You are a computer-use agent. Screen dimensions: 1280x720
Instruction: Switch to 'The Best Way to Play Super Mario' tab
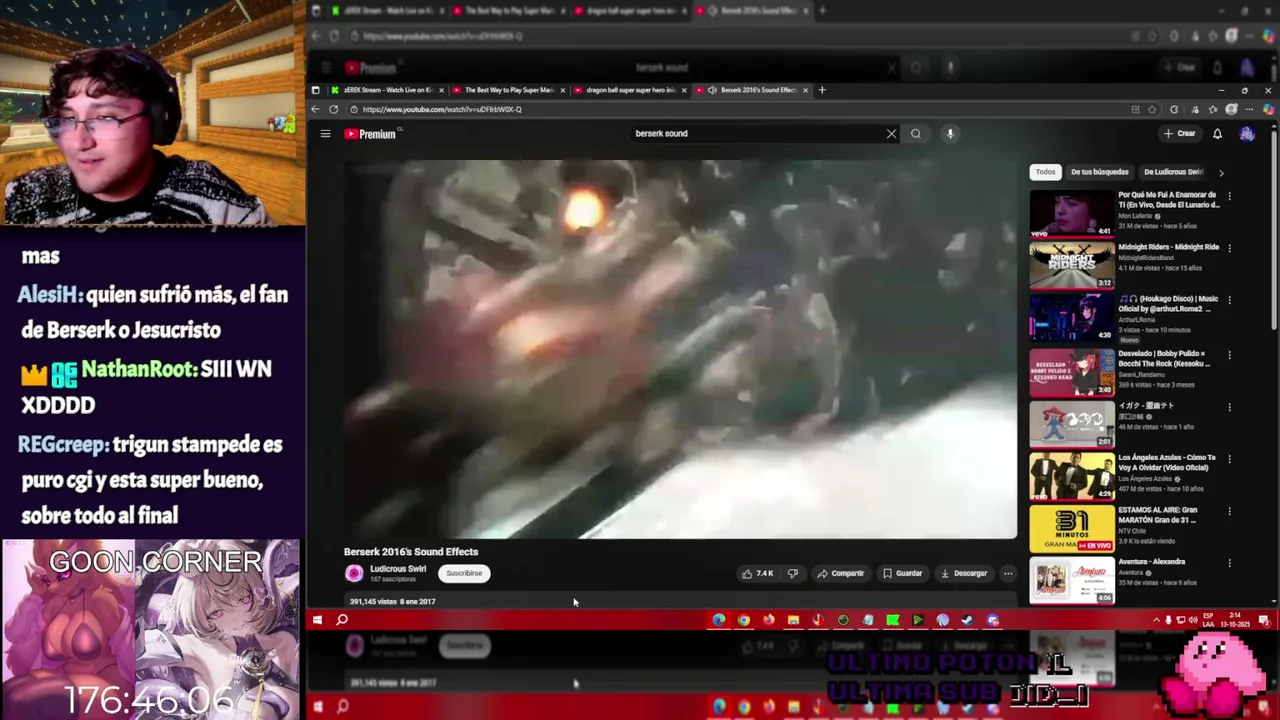click(508, 90)
